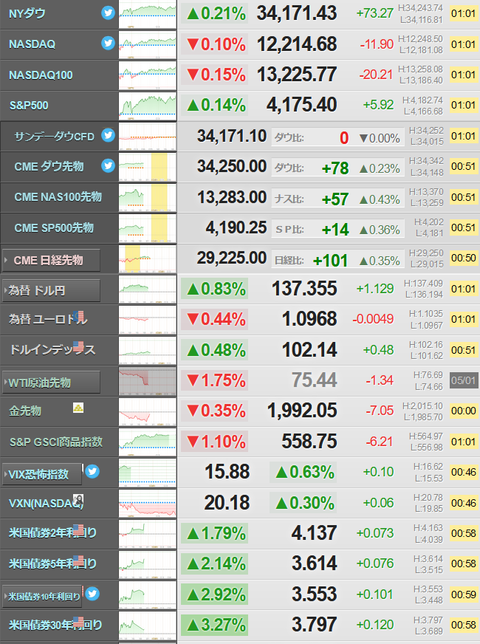Screen dimensions: 480x644
Task: Expand the CME 日経先物 button
Action: click(x=51, y=260)
